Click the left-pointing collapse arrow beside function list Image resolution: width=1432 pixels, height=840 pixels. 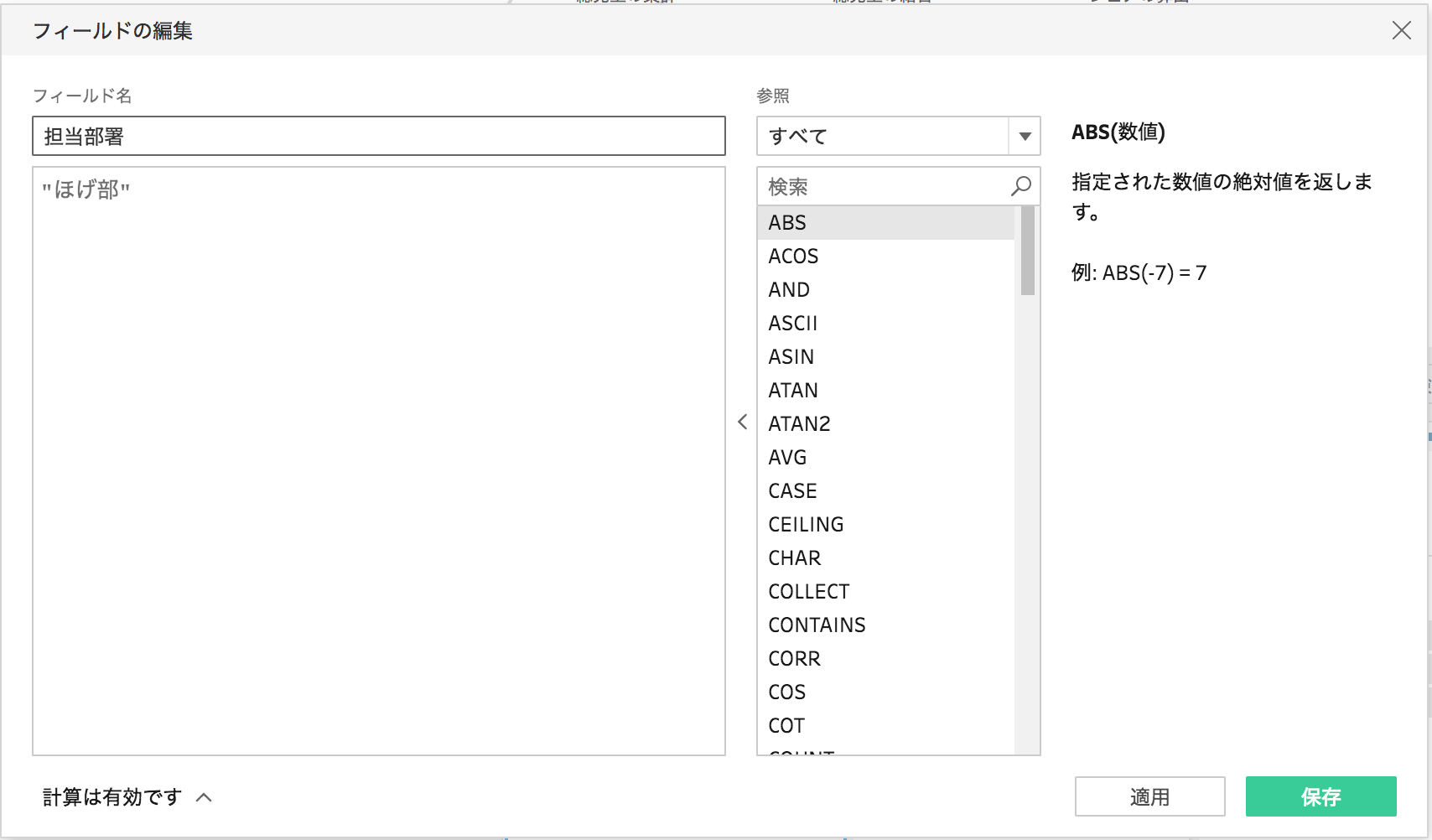pos(743,423)
